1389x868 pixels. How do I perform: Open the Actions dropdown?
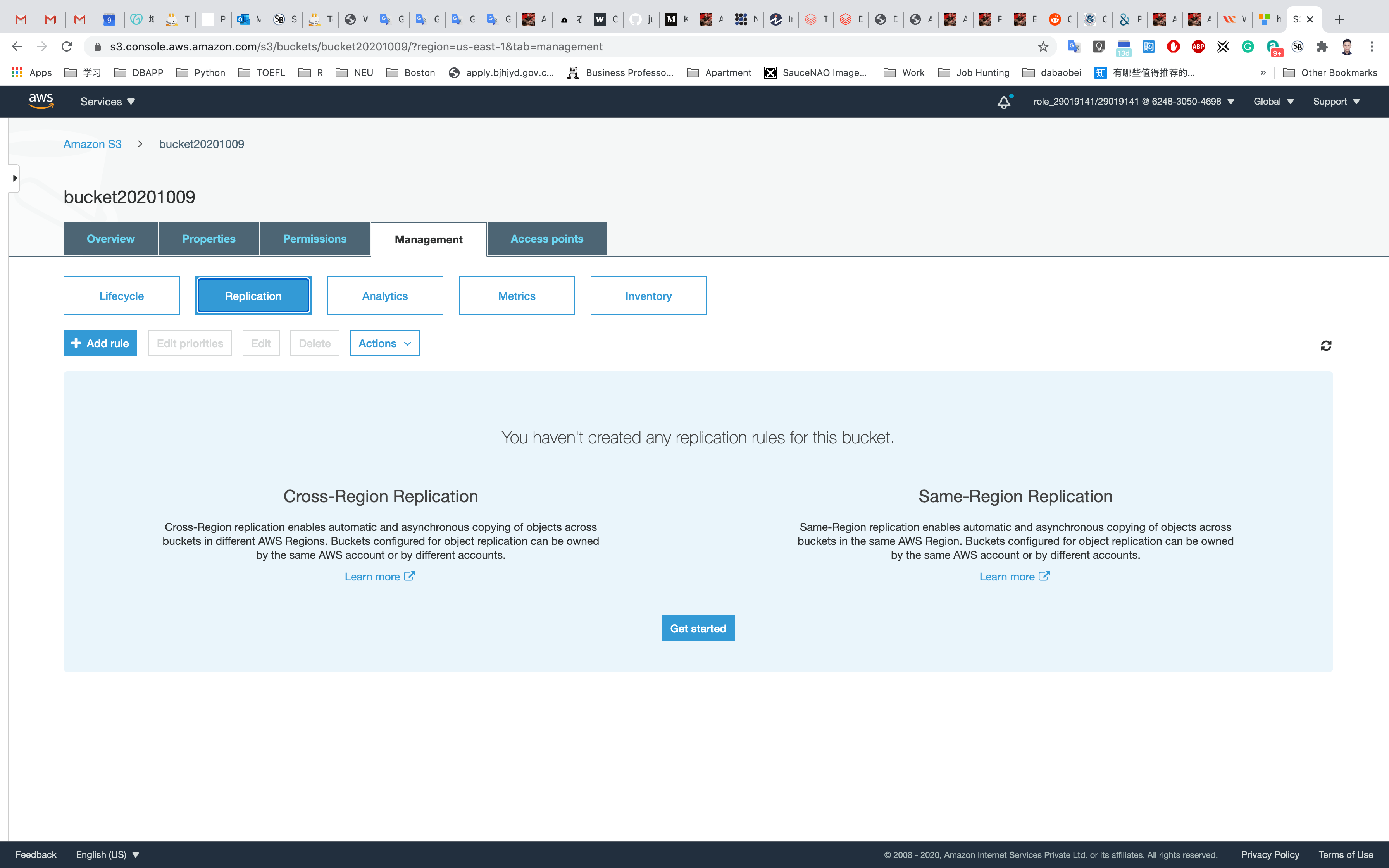[x=384, y=343]
